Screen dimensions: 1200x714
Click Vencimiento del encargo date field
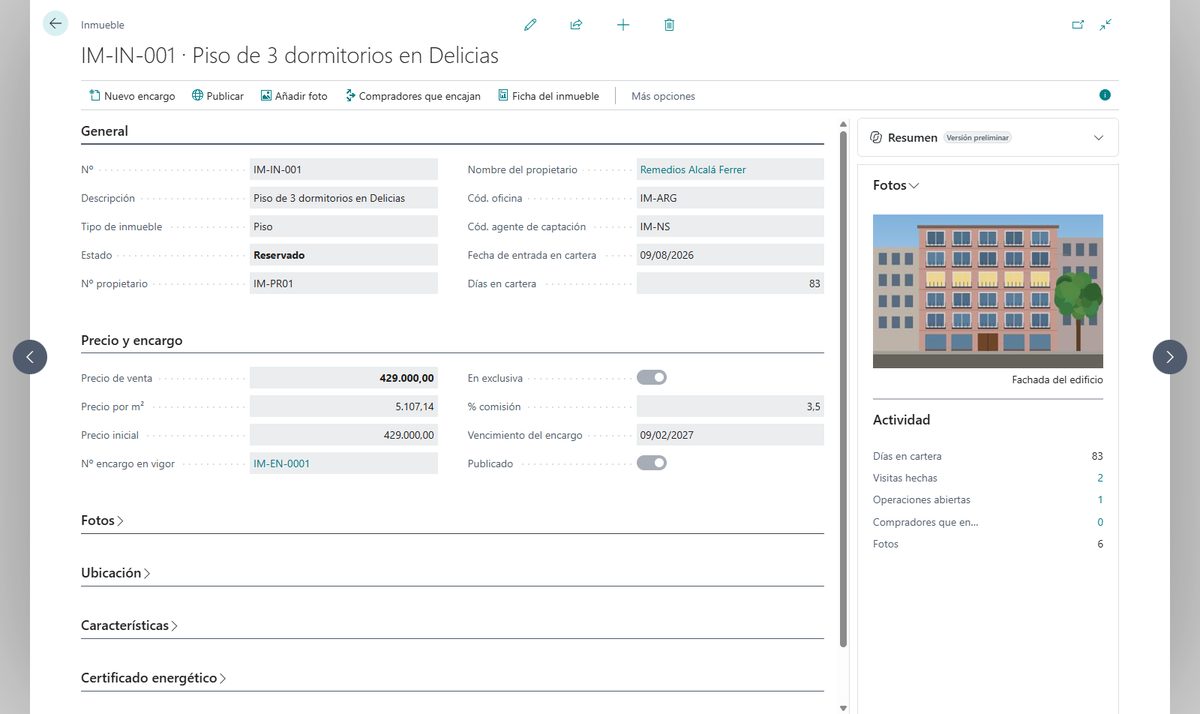click(730, 435)
